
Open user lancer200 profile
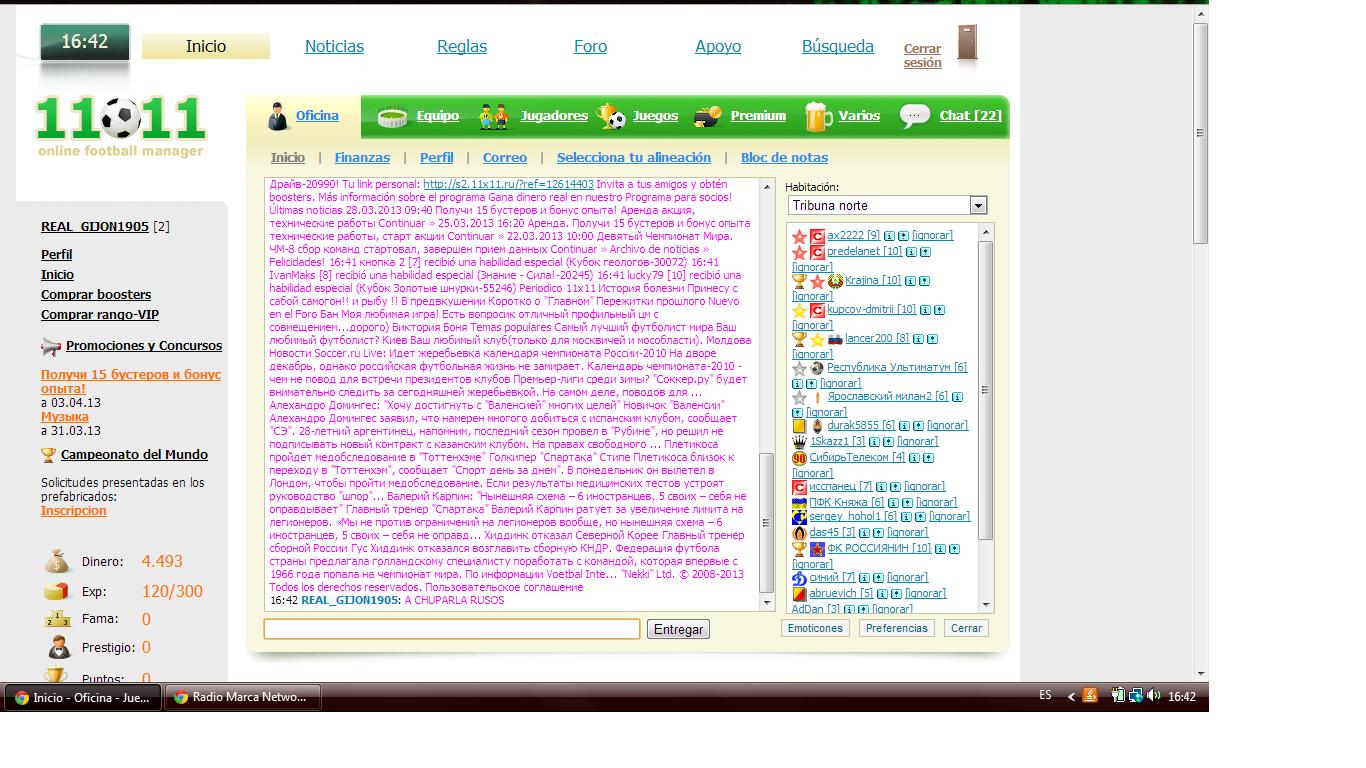[877, 339]
